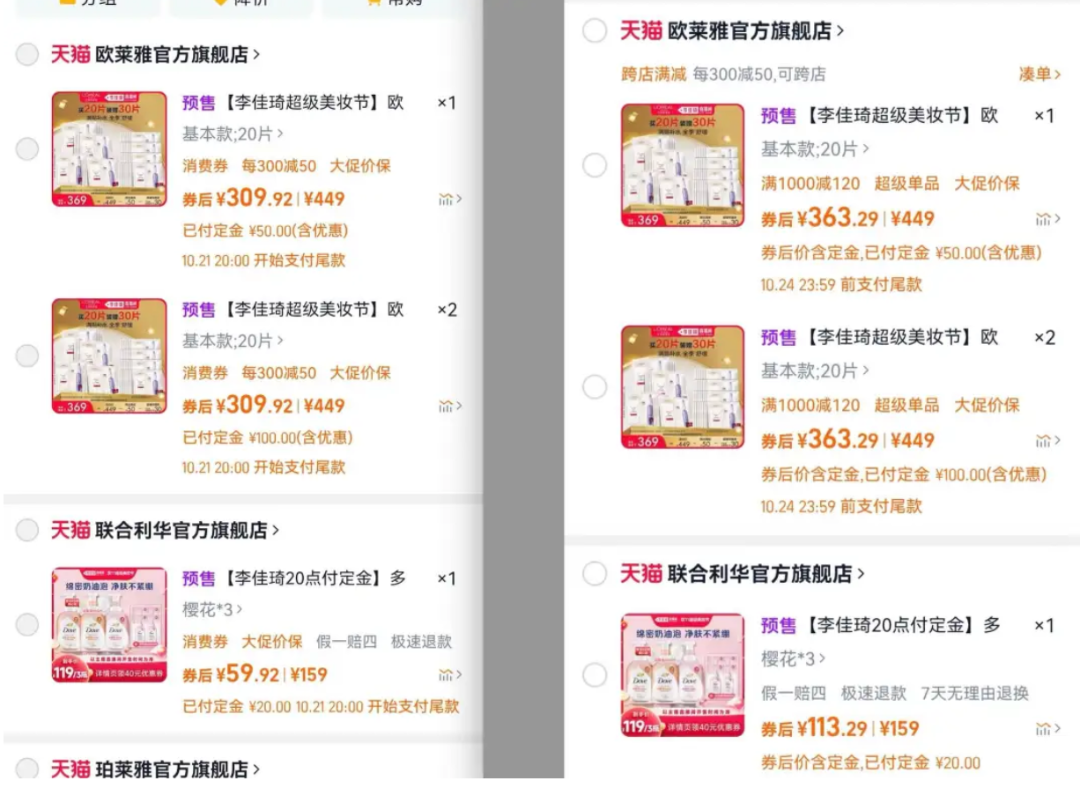The height and width of the screenshot is (785, 1080).
Task: View price trend icon next to ¥59.92
Action: point(449,675)
